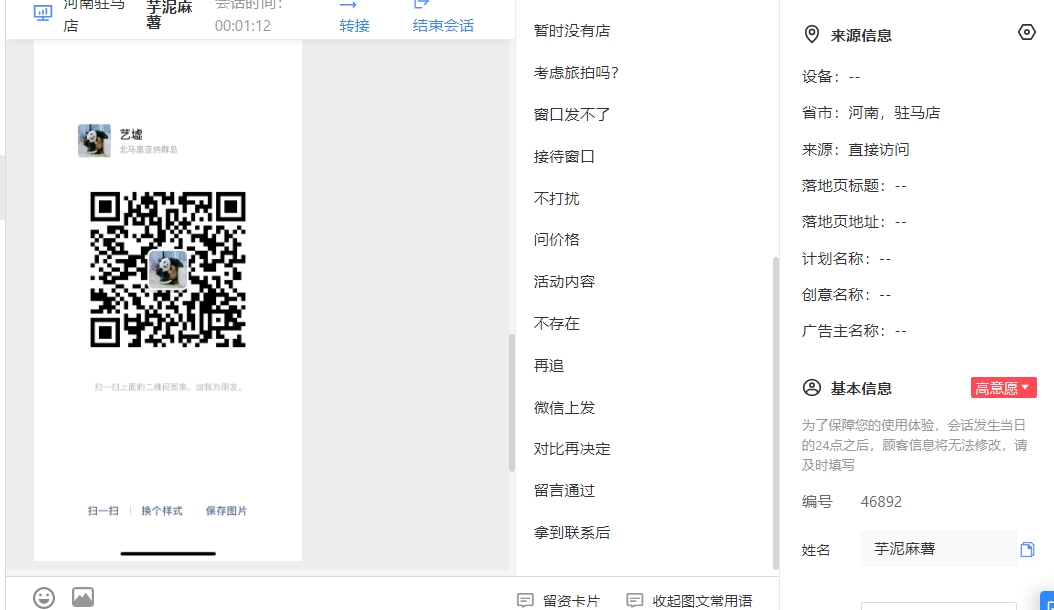Click the WeChat QR code image
Viewport: 1054px width, 610px height.
(x=168, y=269)
